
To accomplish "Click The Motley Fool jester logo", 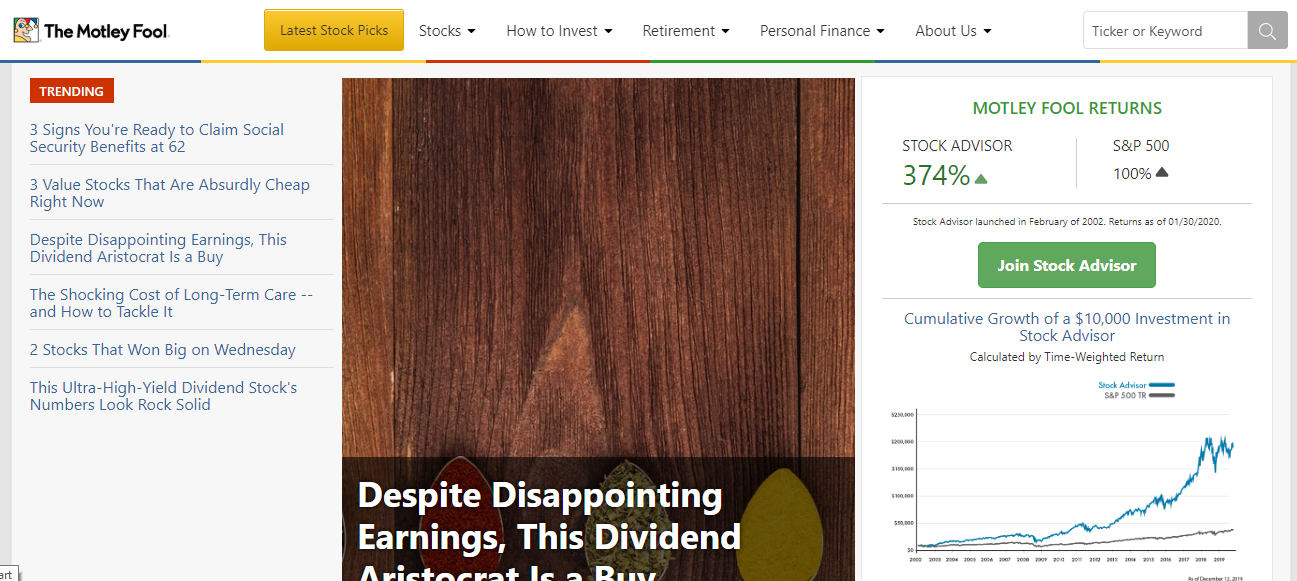I will 92,30.
